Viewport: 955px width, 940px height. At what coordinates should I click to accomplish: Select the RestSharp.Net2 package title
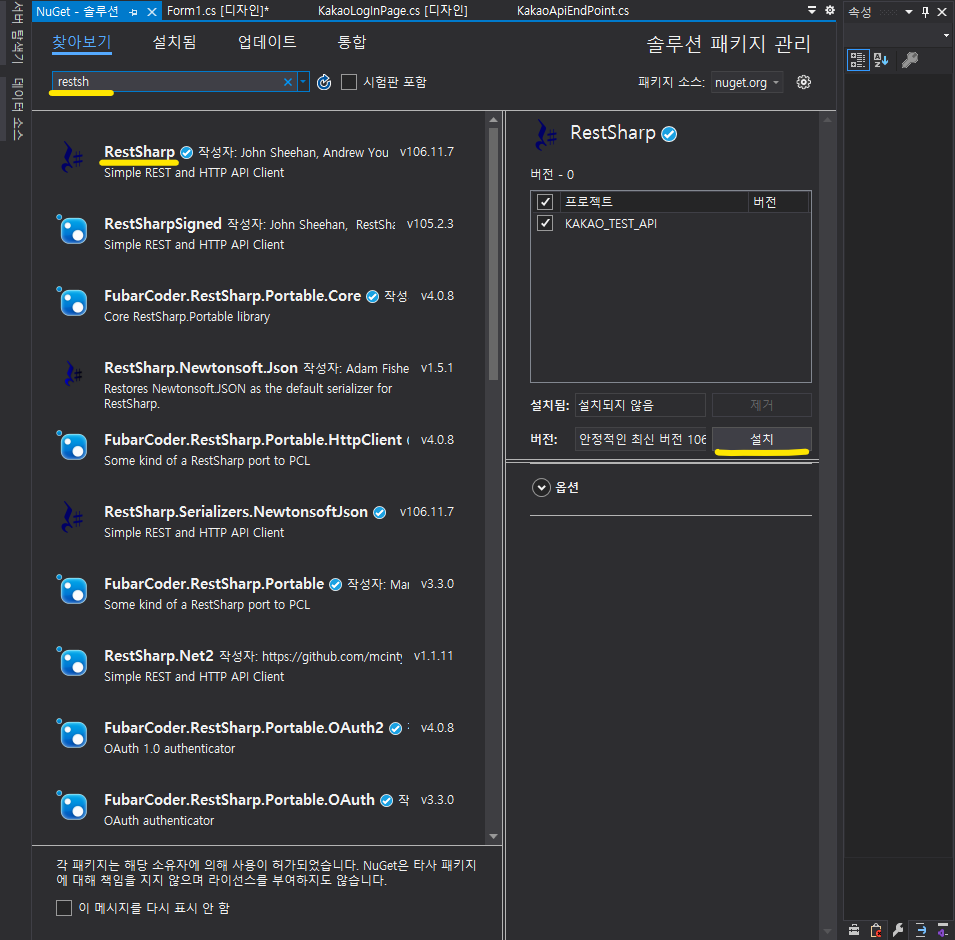coord(158,656)
